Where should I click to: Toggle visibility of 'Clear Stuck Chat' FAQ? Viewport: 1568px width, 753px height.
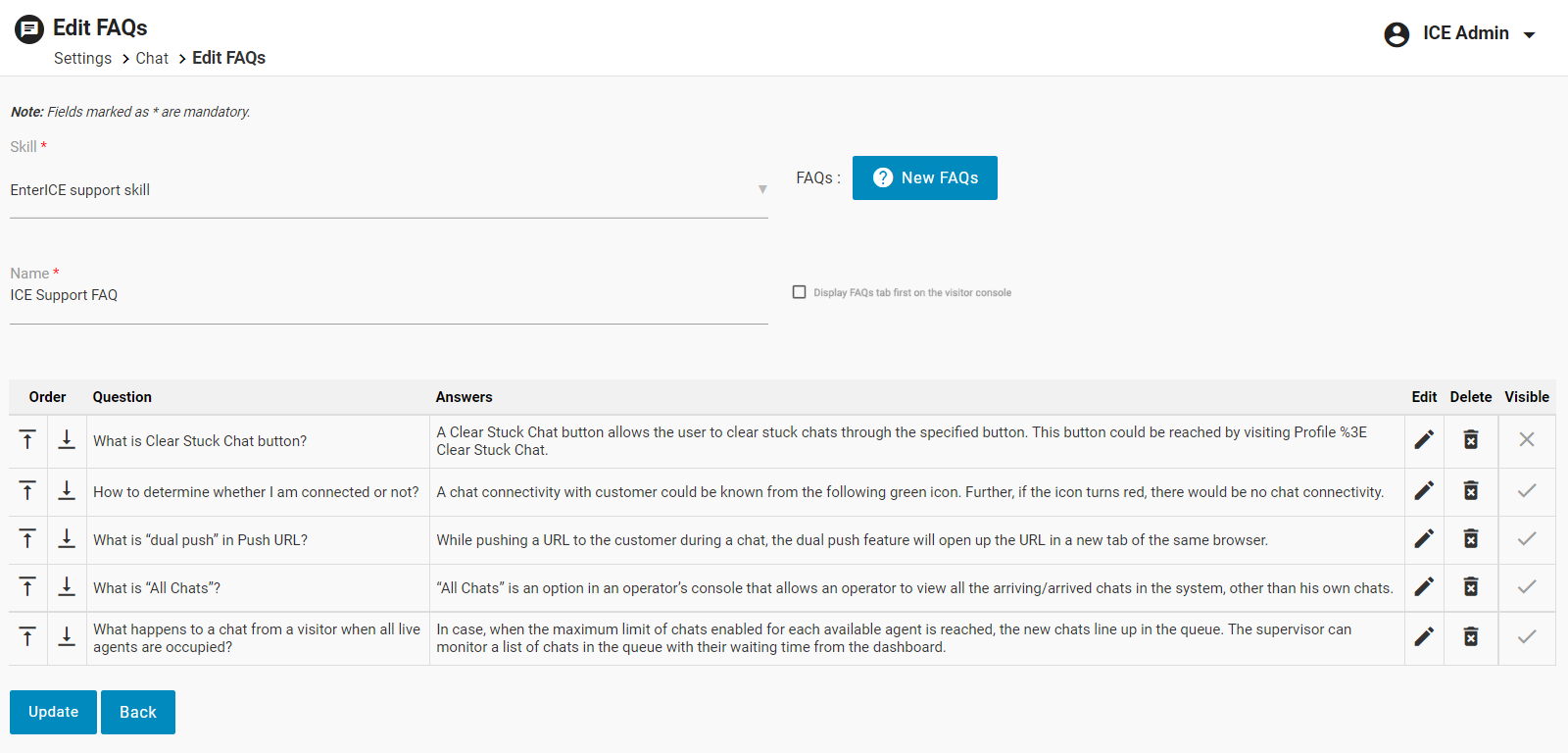(1527, 440)
